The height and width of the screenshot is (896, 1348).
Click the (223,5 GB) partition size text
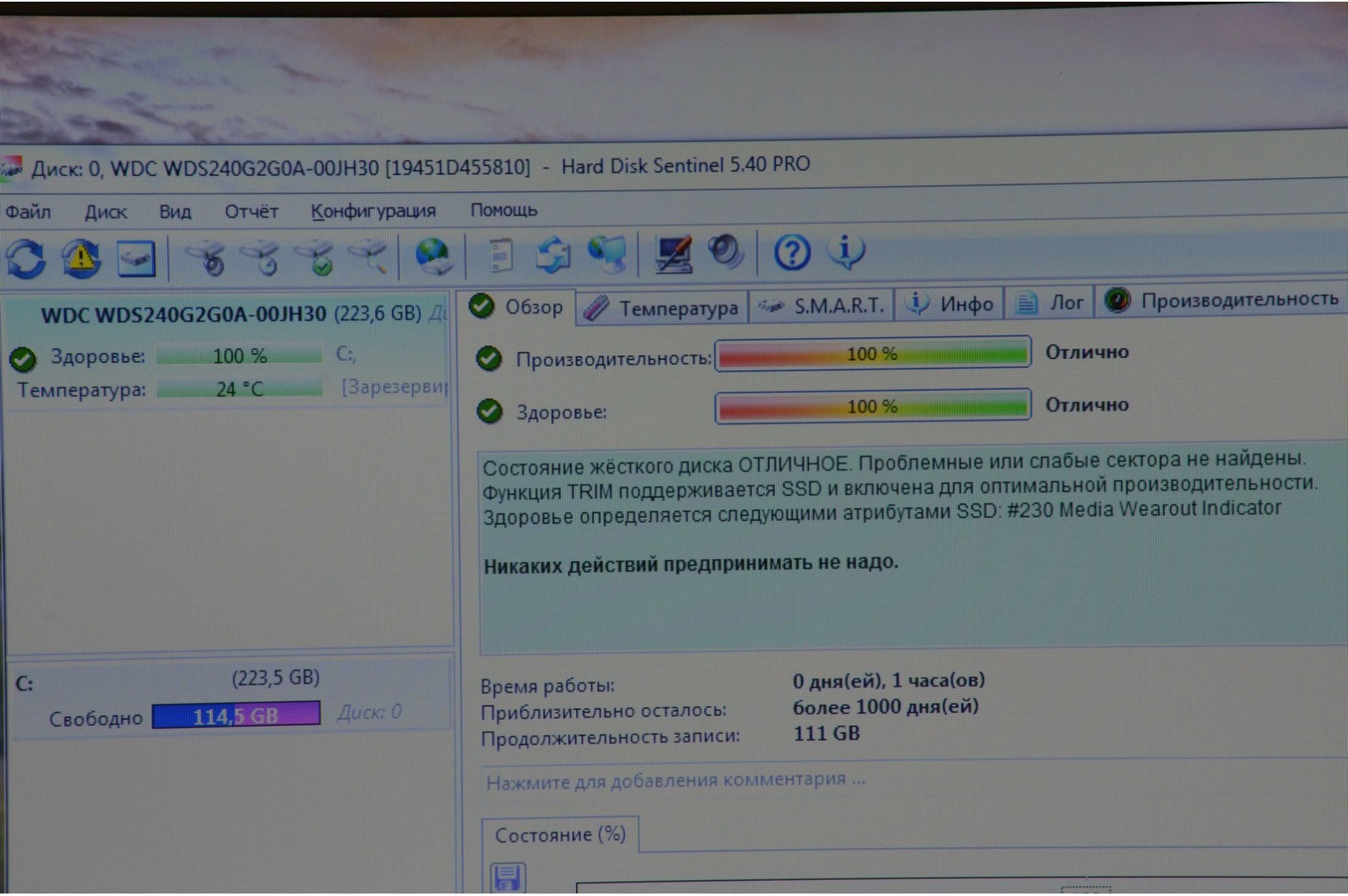pyautogui.click(x=276, y=678)
